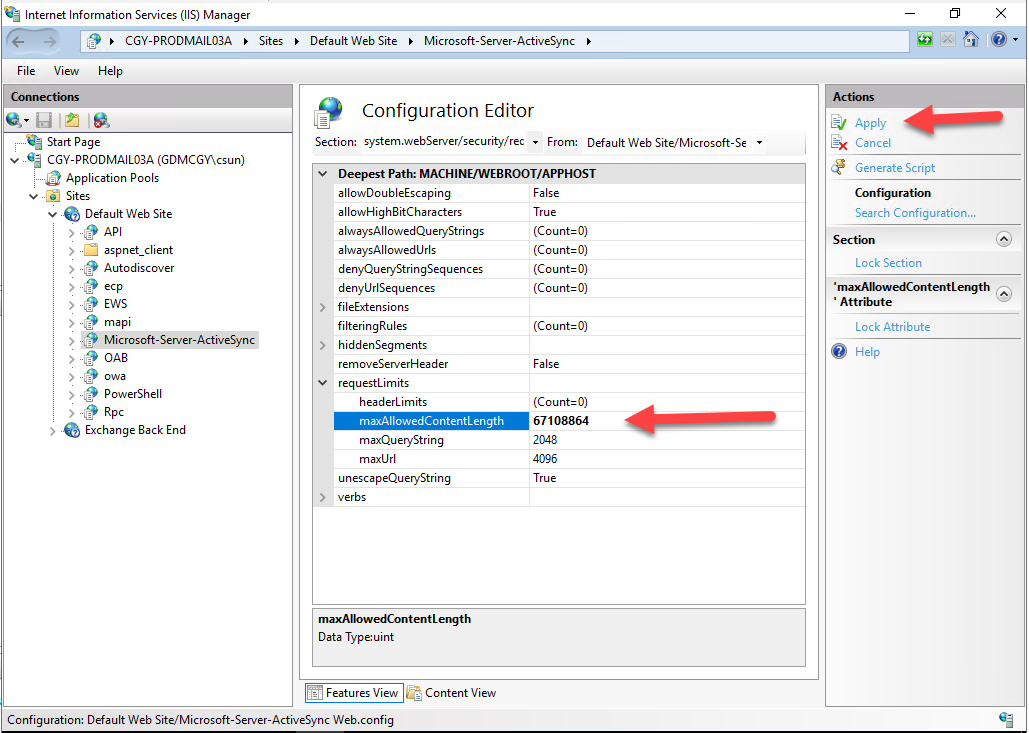Open Help via the blue question icon
1029x733 pixels.
coord(997,41)
